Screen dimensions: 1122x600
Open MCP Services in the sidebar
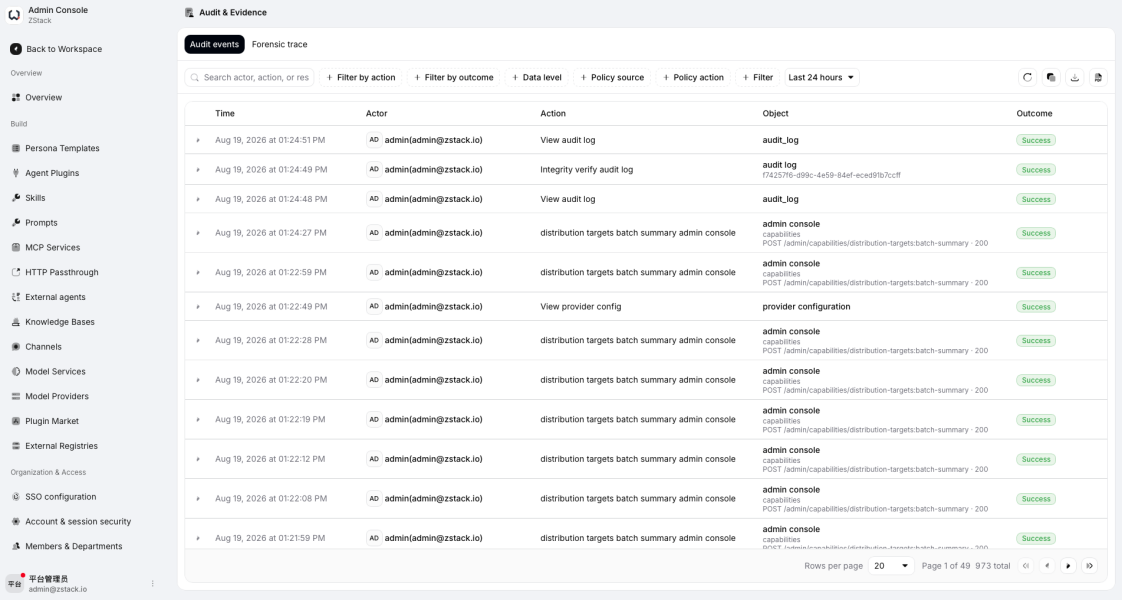click(52, 247)
